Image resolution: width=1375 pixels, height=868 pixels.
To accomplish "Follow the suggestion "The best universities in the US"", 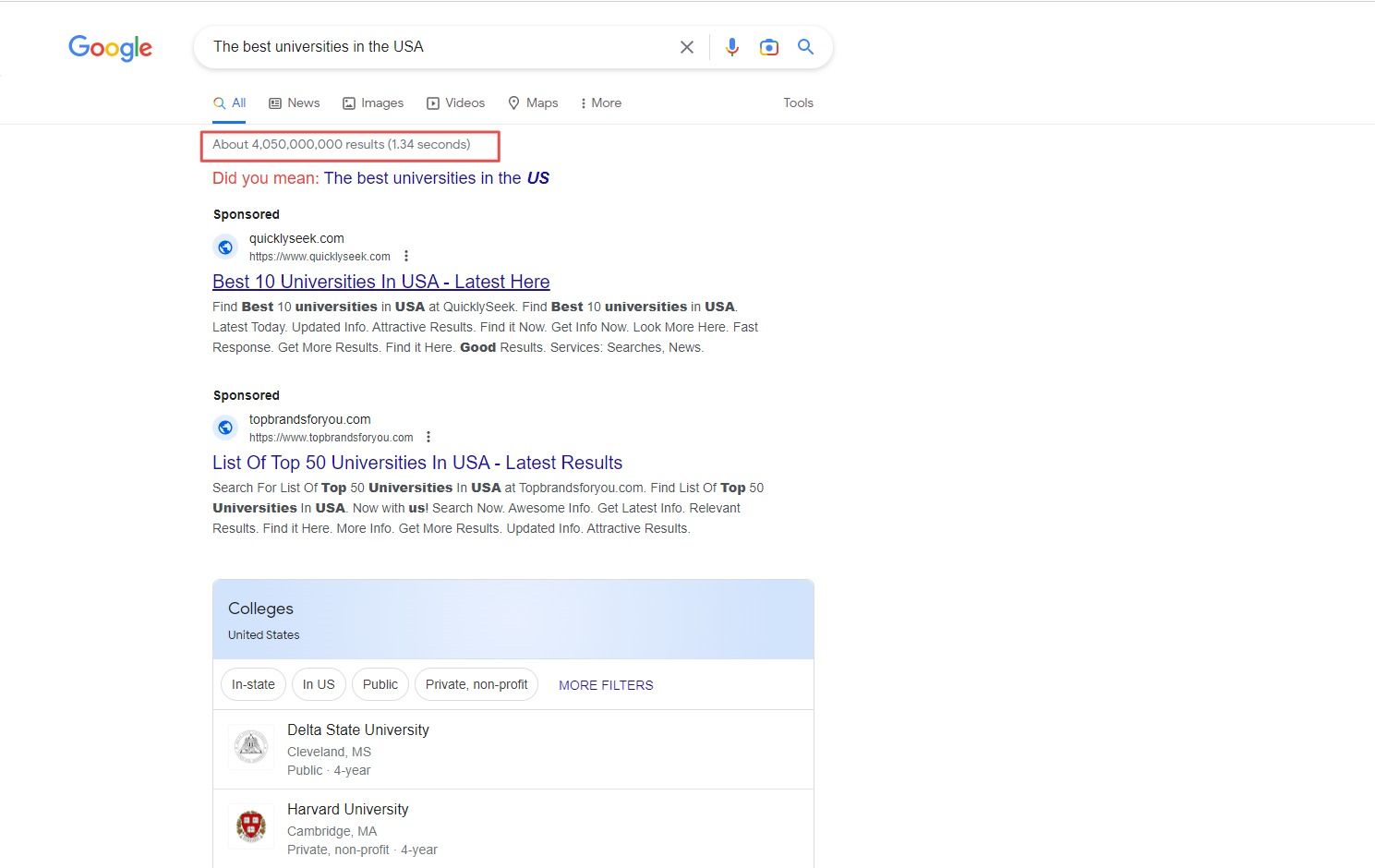I will click(x=436, y=178).
